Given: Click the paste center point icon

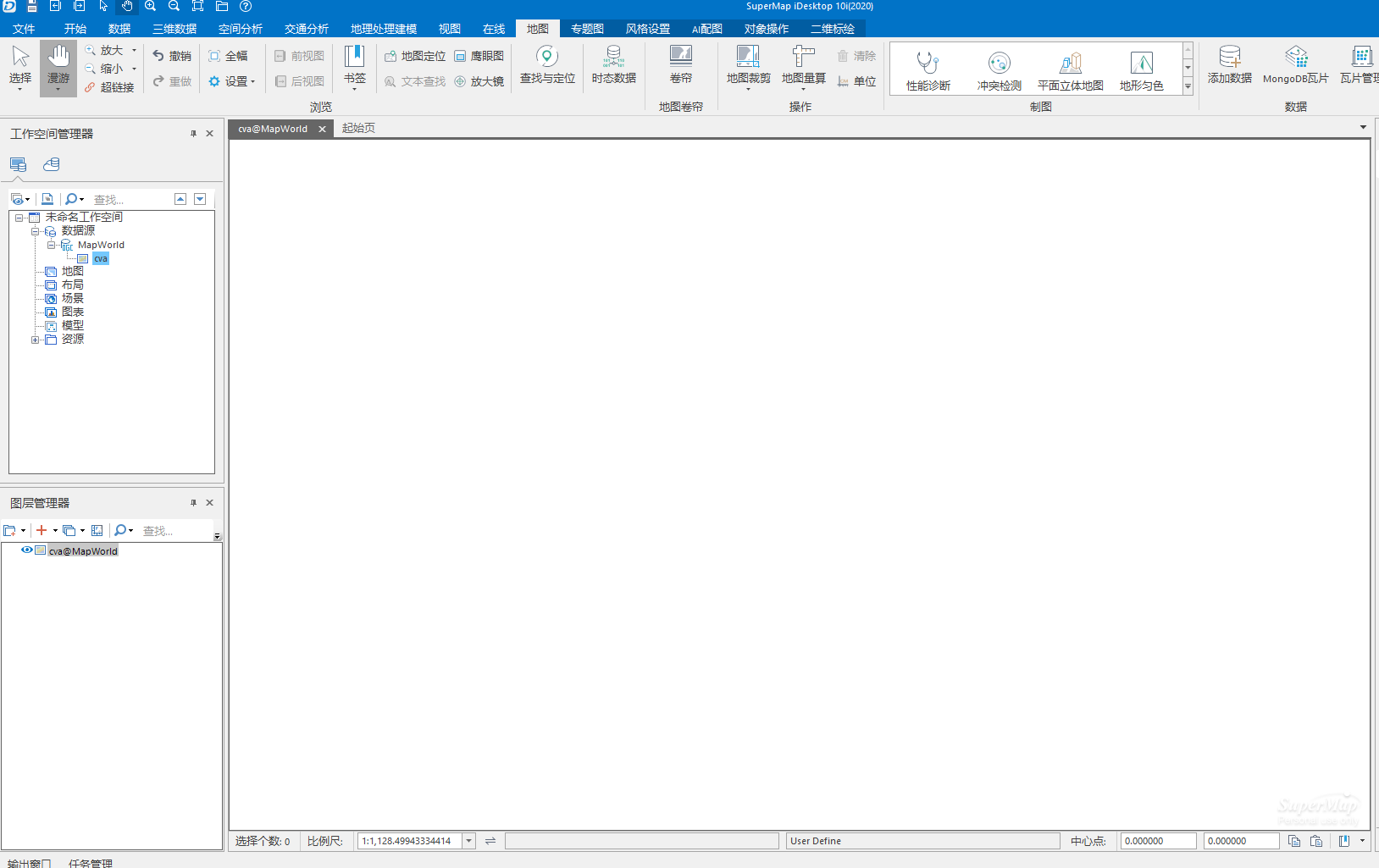Looking at the screenshot, I should 1316,841.
